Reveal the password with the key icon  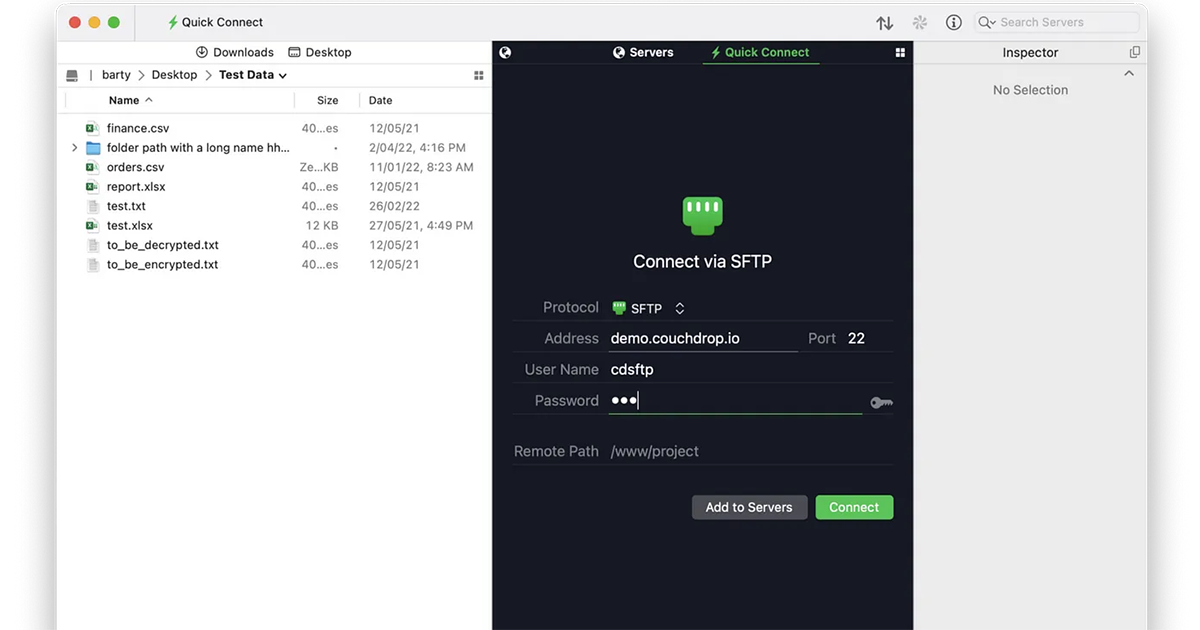881,401
